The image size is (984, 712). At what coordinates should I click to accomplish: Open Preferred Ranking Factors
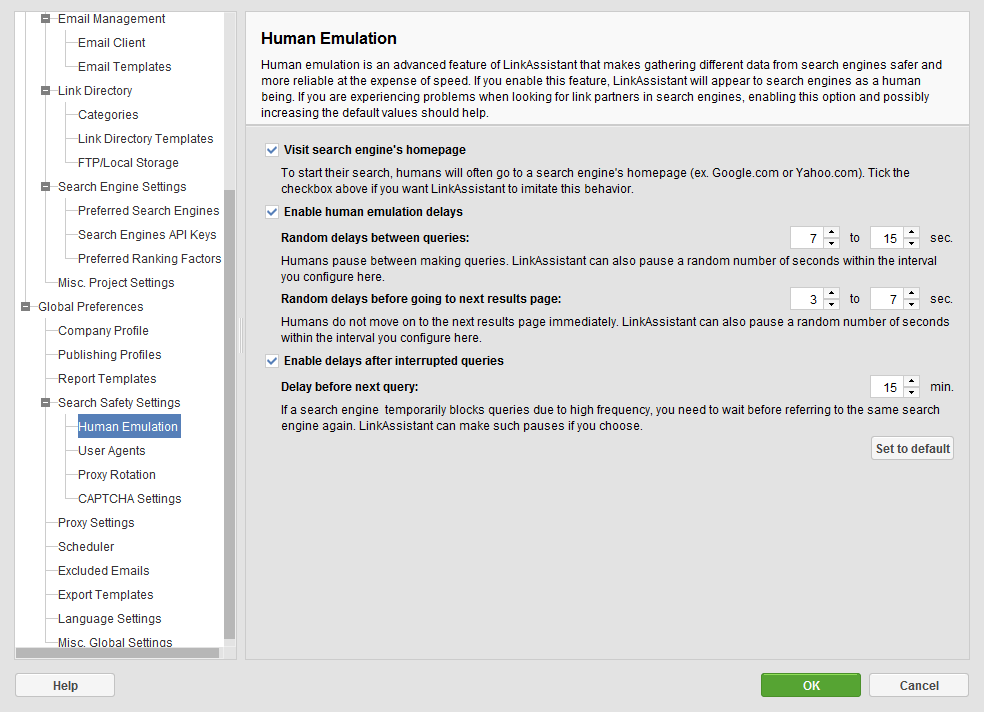tap(149, 258)
